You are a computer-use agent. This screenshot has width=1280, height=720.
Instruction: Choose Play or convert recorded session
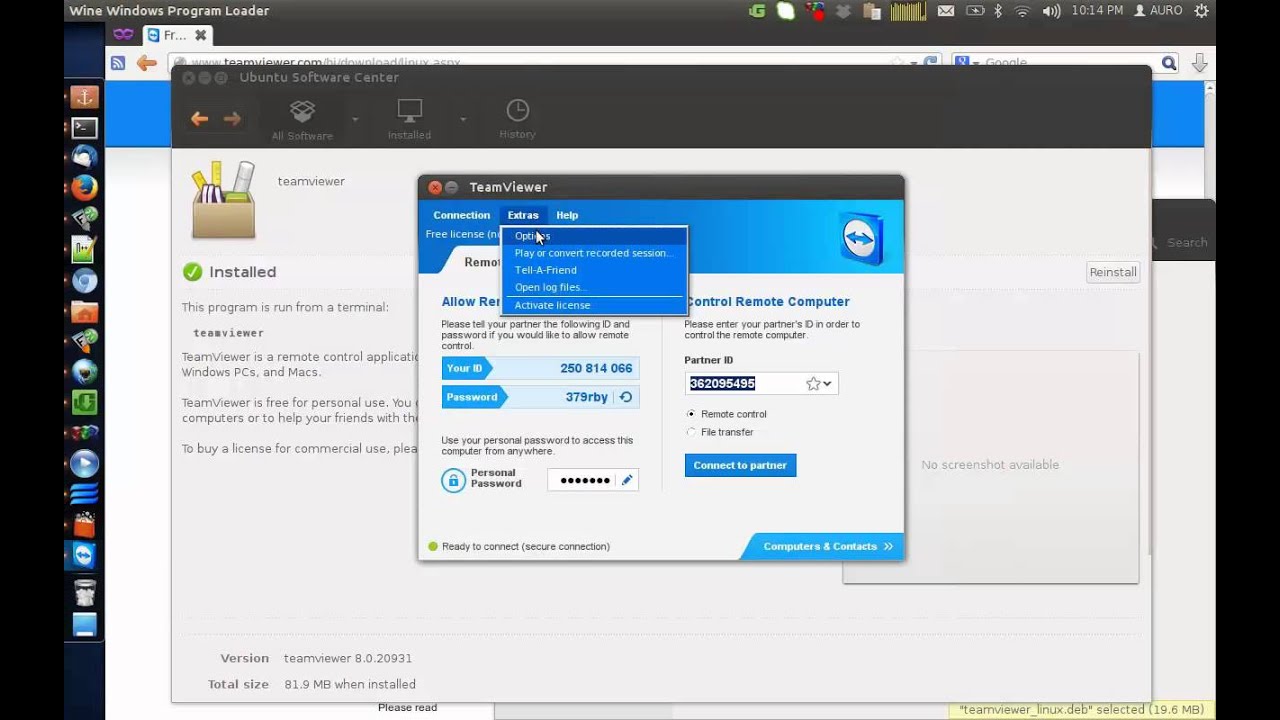pyautogui.click(x=594, y=253)
